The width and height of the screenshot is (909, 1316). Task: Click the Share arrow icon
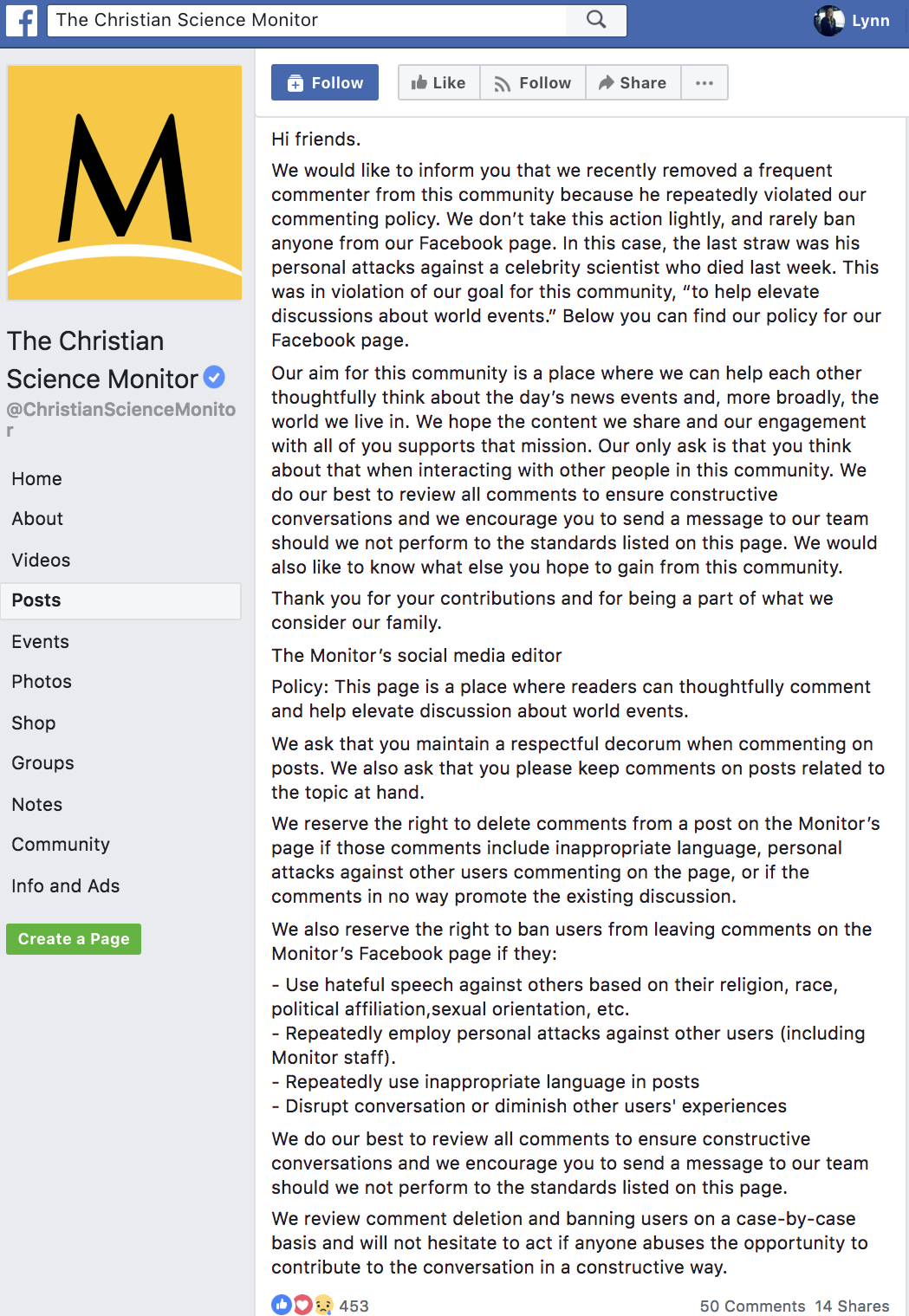point(607,82)
